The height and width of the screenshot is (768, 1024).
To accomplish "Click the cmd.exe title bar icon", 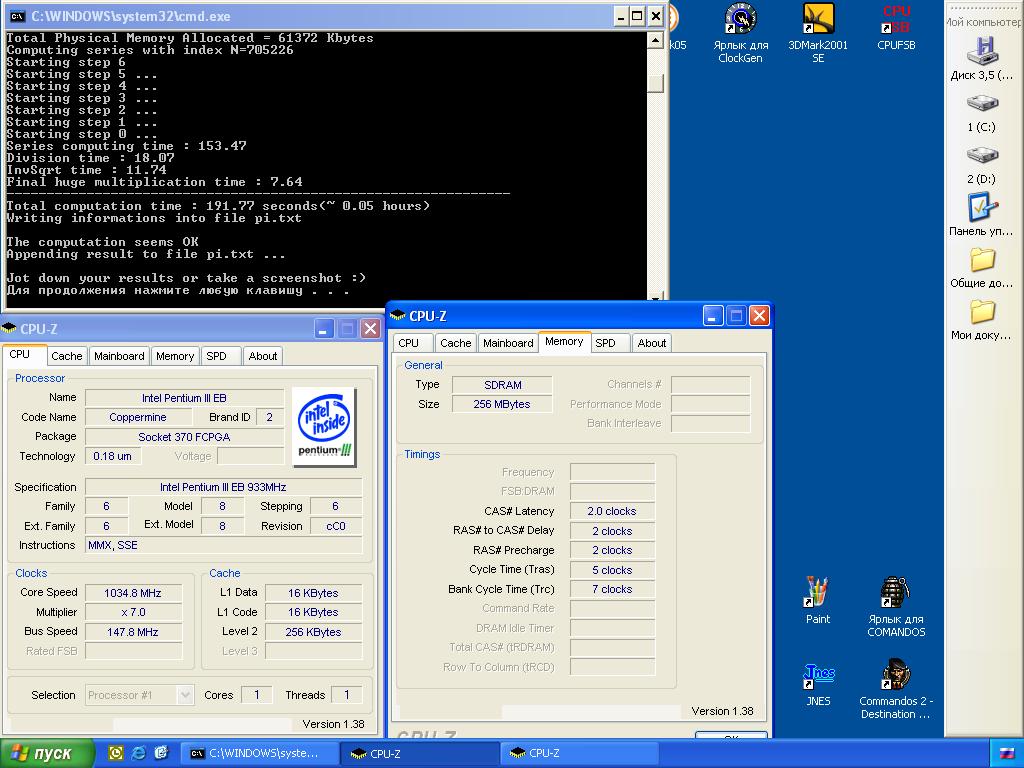I will click(x=18, y=16).
